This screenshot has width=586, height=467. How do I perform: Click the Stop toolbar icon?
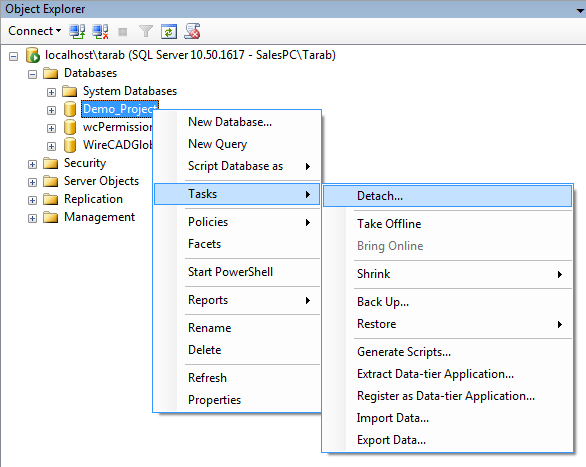pos(123,32)
